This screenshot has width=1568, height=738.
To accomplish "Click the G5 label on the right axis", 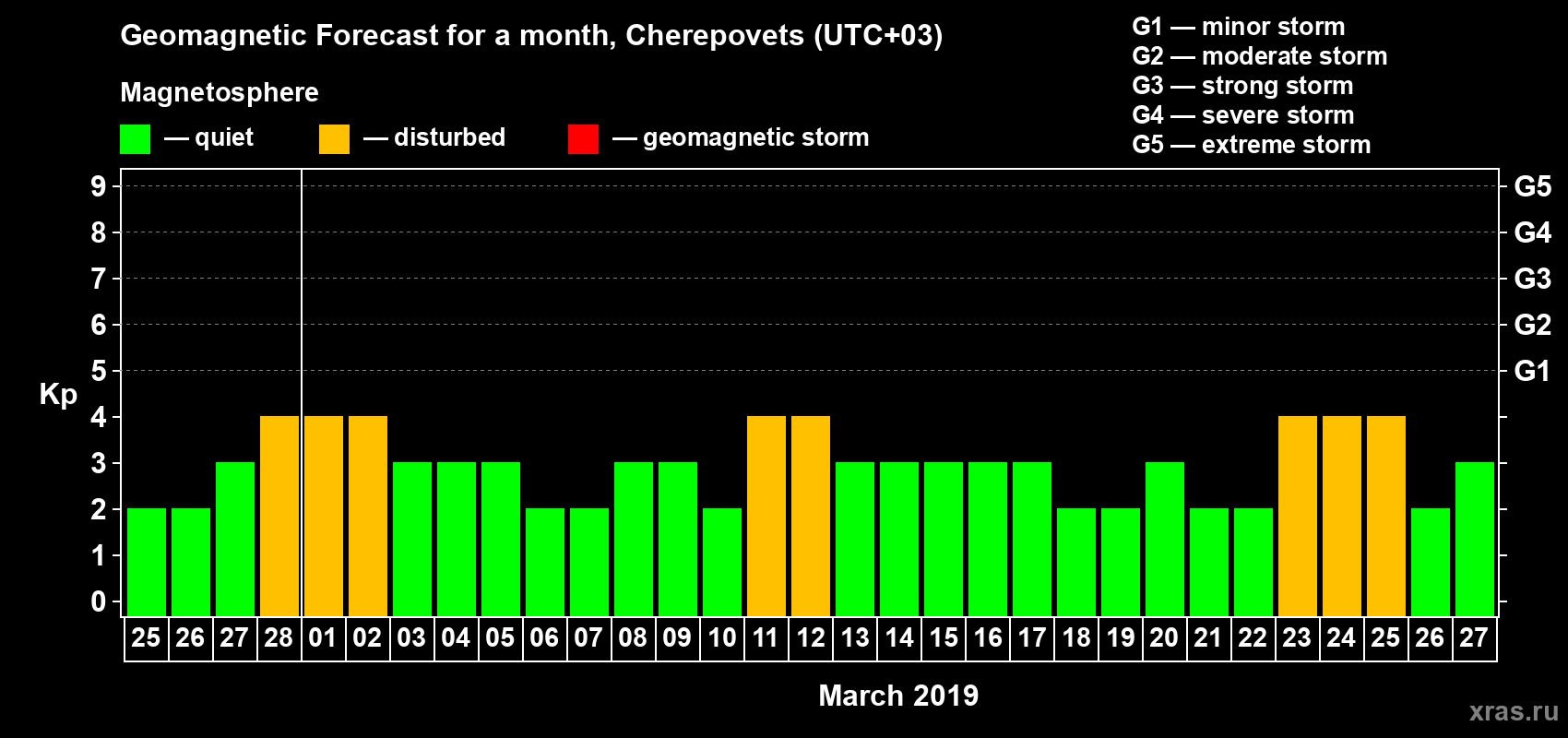I will pos(1533,186).
